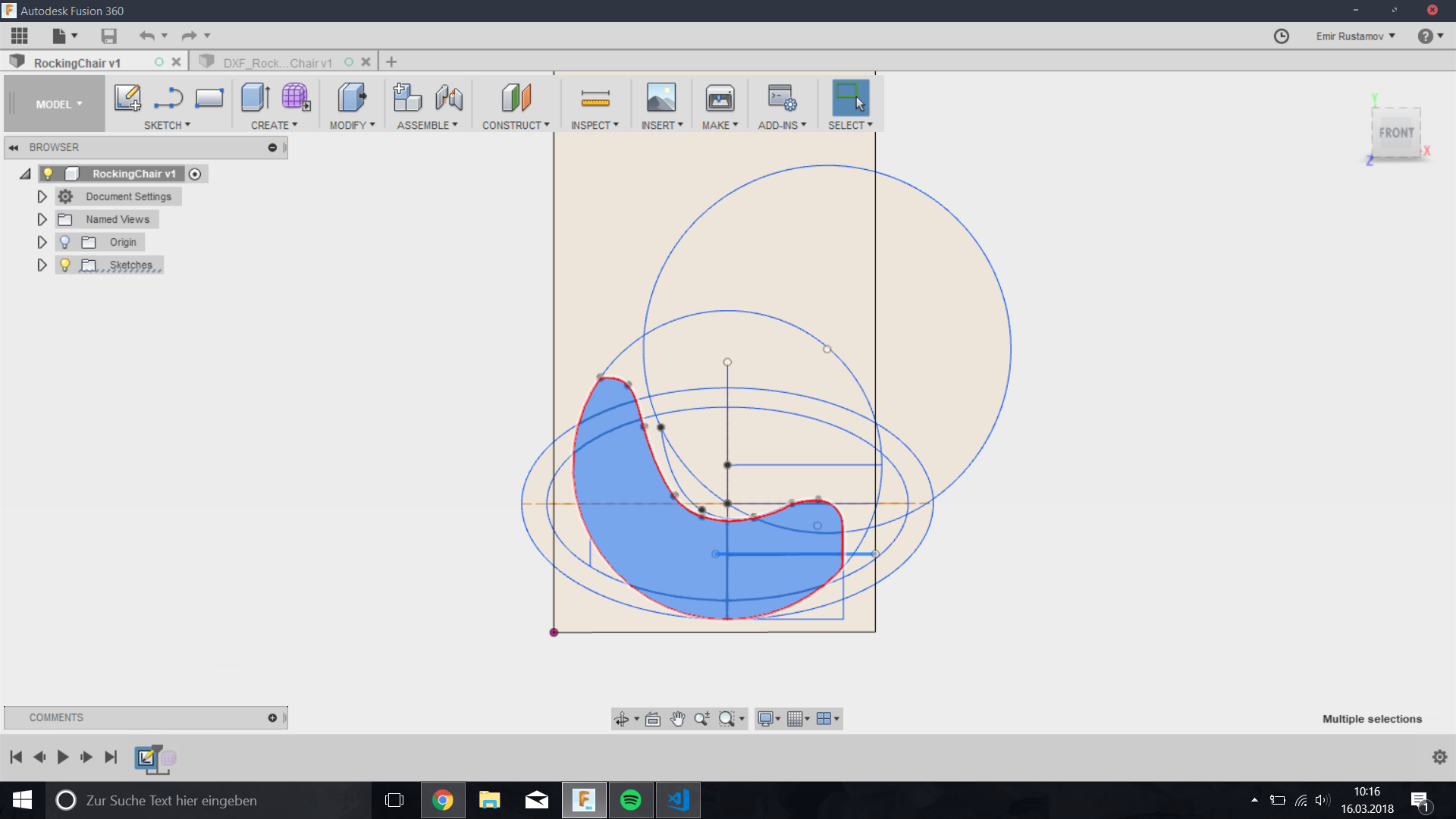1456x819 pixels.
Task: Expand the Sketches tree node
Action: pos(42,265)
